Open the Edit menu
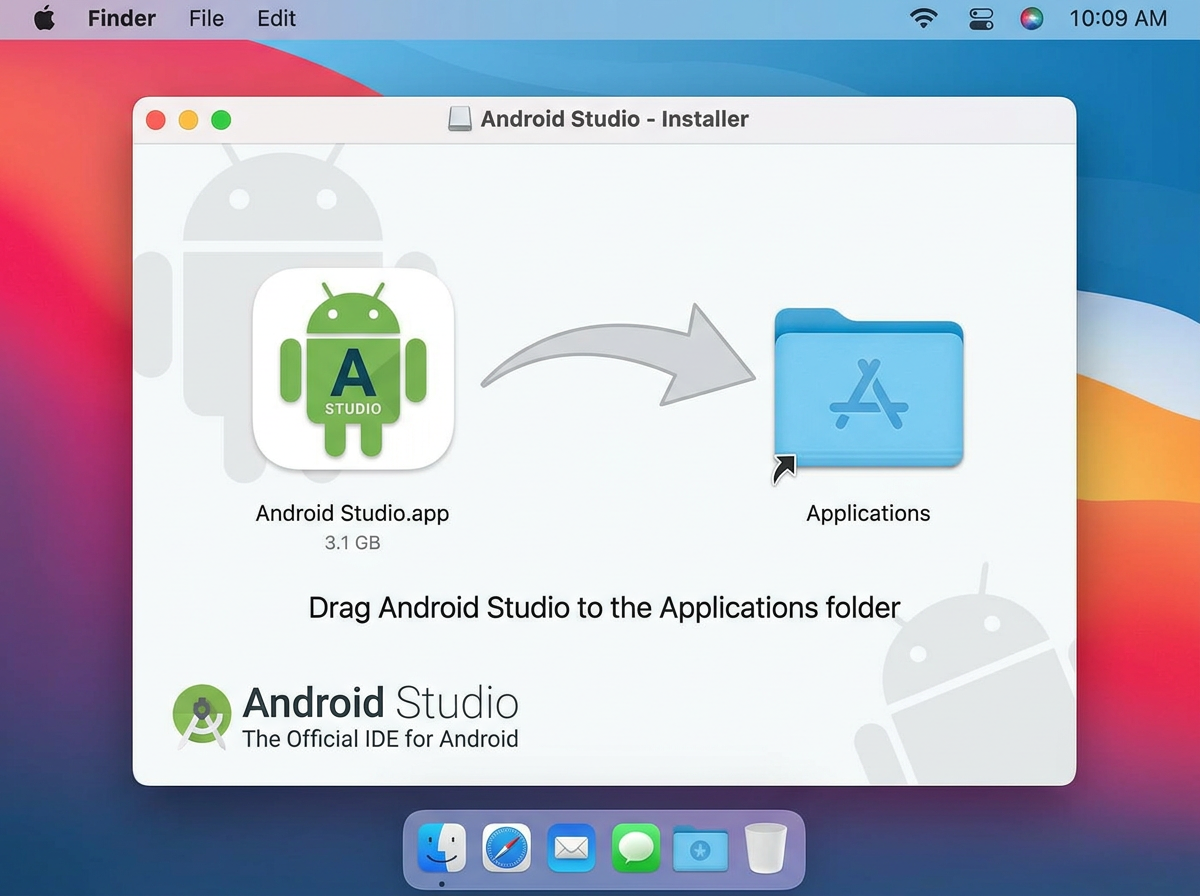 276,18
